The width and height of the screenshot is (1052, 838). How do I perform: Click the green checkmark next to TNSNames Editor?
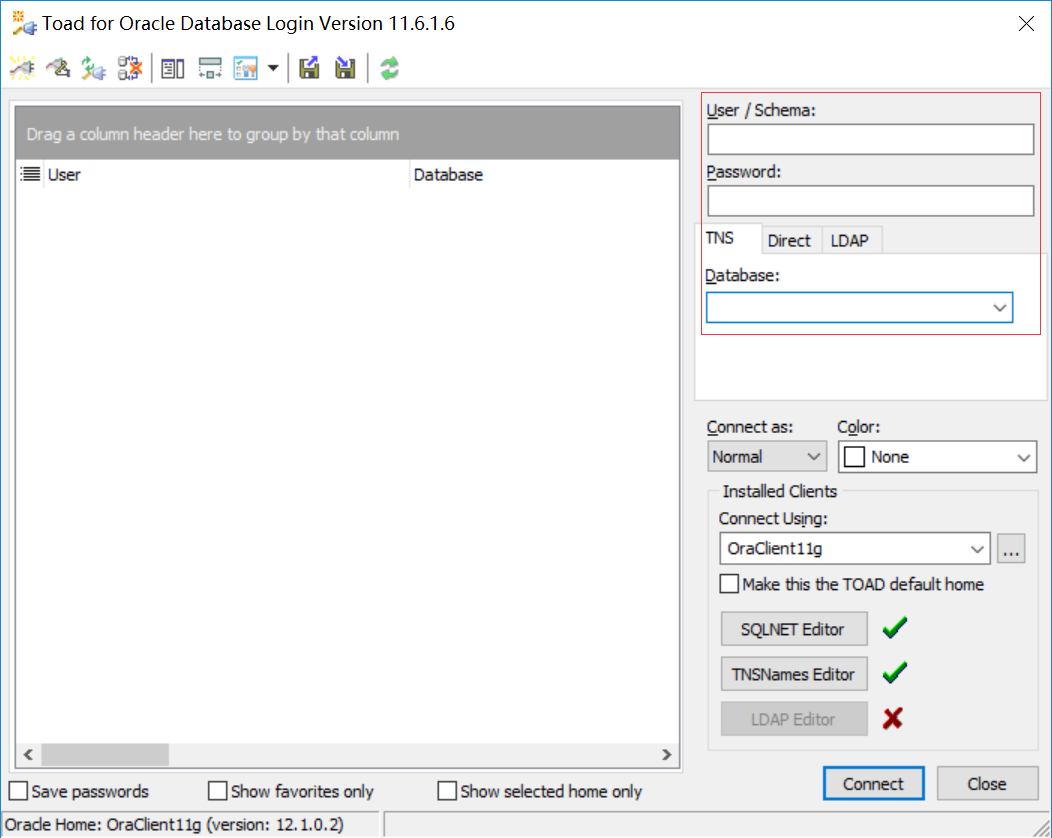[894, 673]
